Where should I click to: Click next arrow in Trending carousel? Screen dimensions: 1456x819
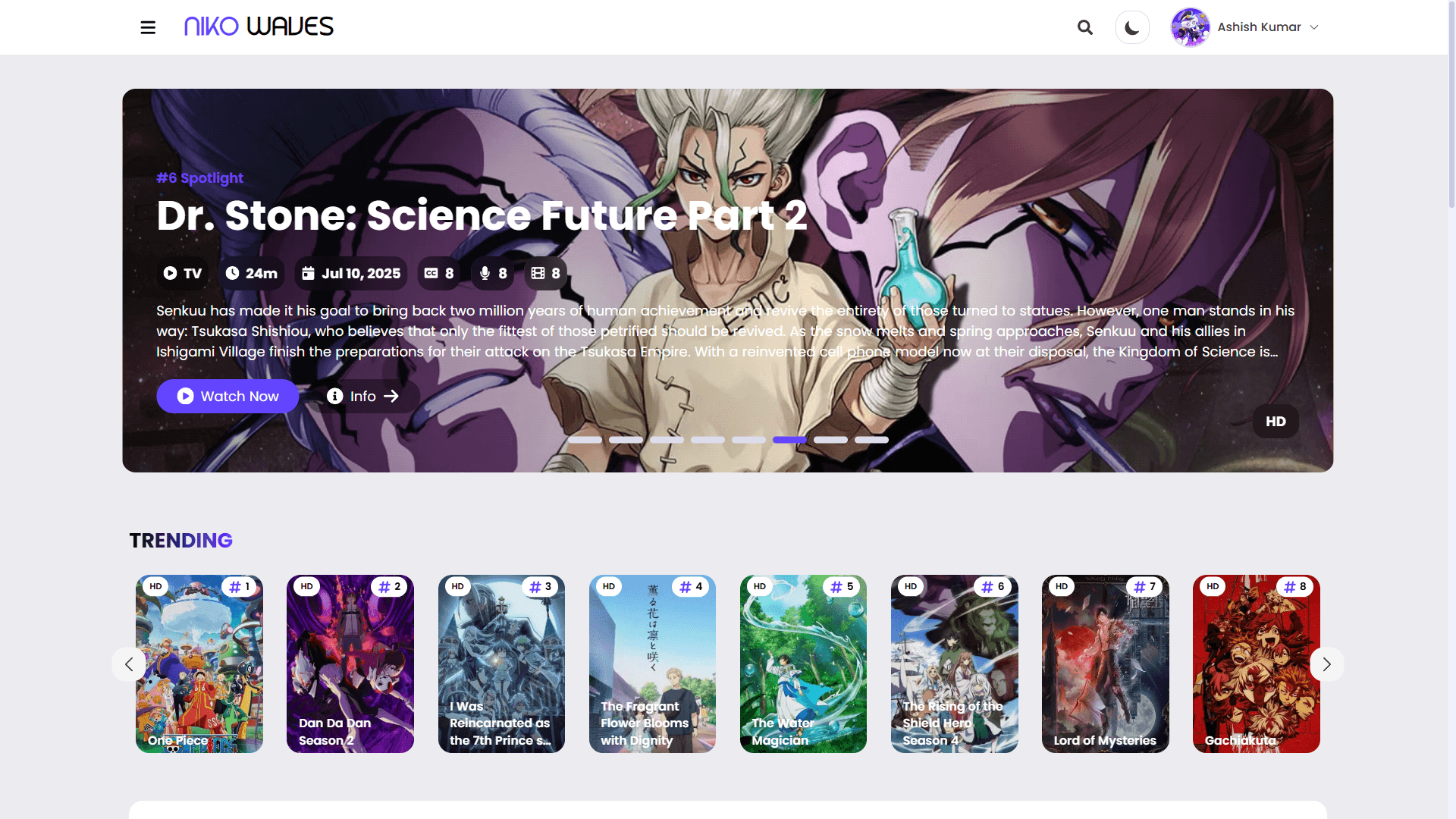(1326, 664)
